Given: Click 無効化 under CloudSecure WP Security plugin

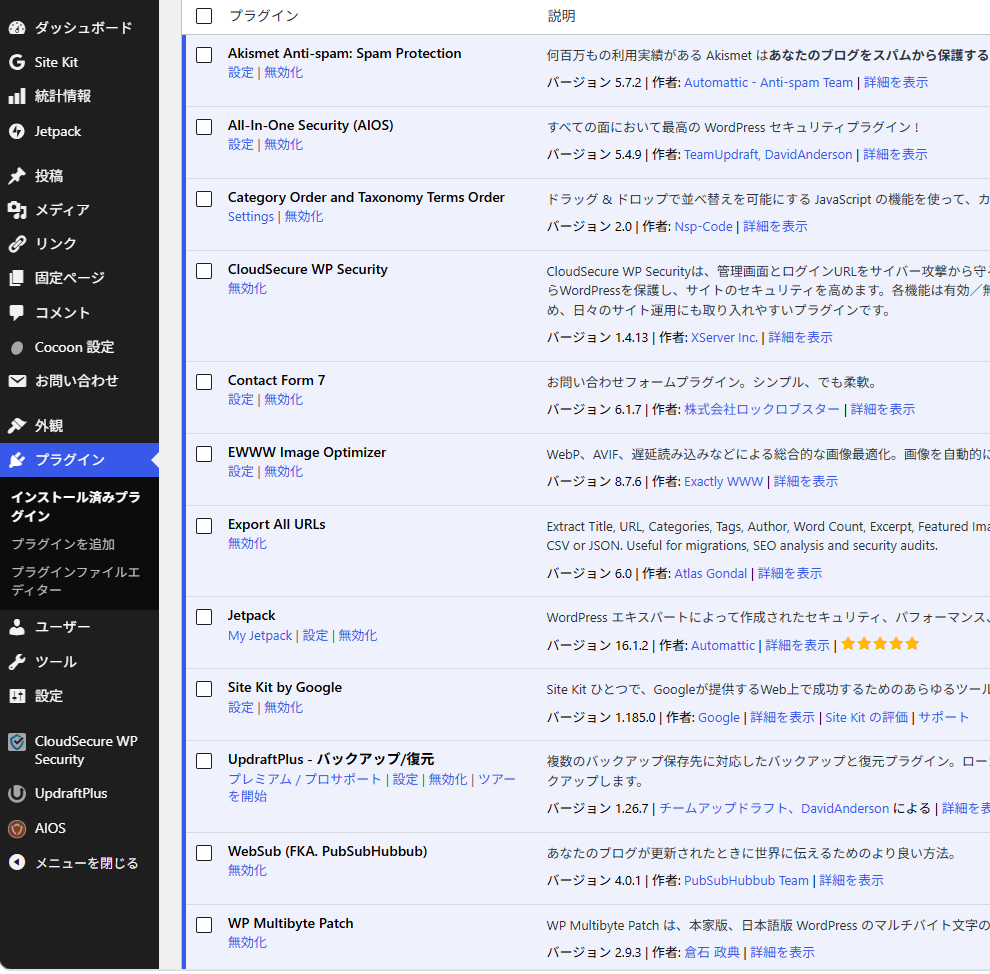Looking at the screenshot, I should click(x=248, y=288).
